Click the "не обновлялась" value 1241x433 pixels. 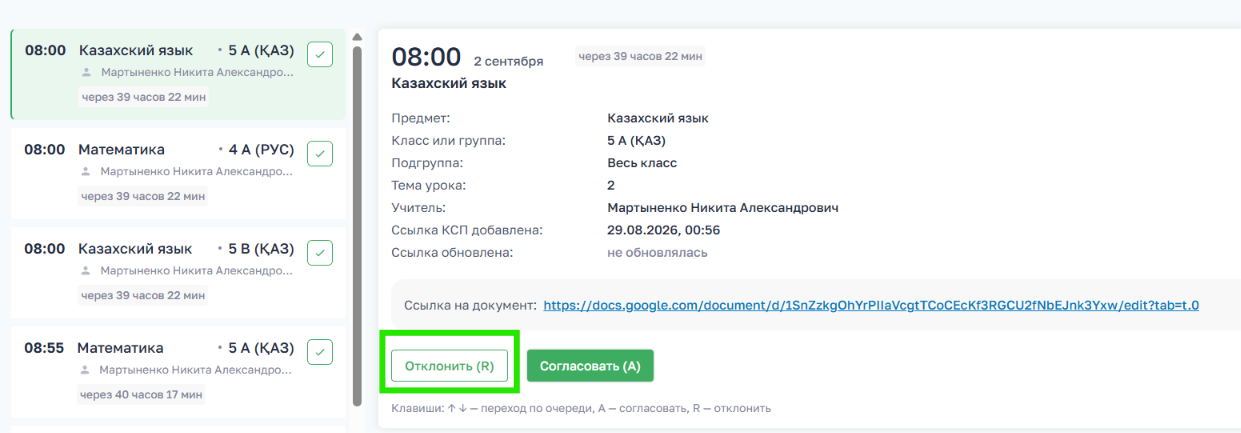coord(657,252)
